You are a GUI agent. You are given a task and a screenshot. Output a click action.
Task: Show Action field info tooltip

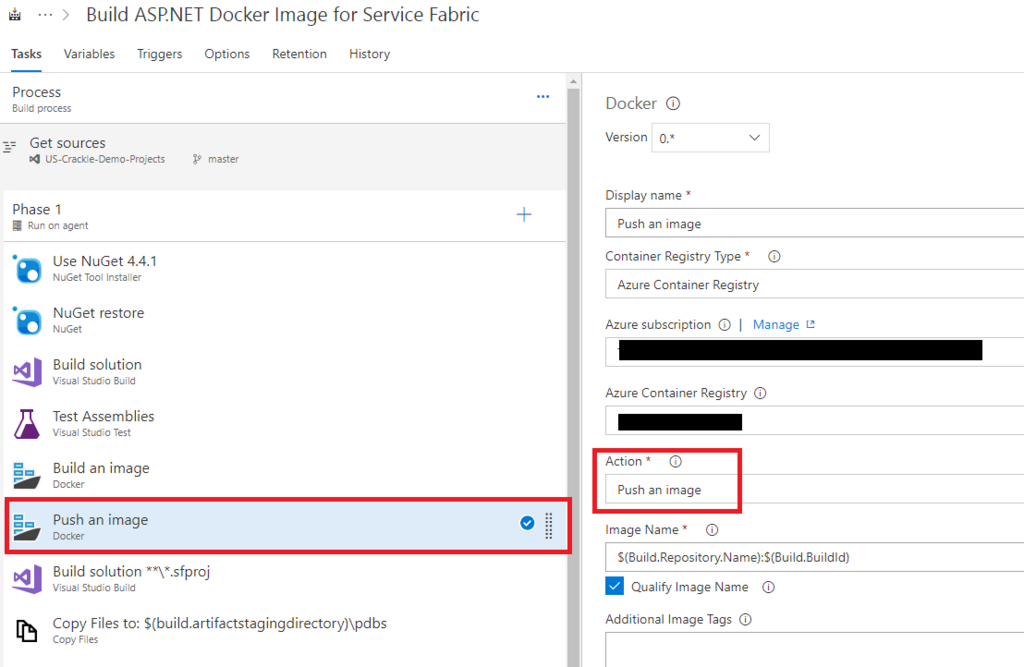pyautogui.click(x=675, y=462)
